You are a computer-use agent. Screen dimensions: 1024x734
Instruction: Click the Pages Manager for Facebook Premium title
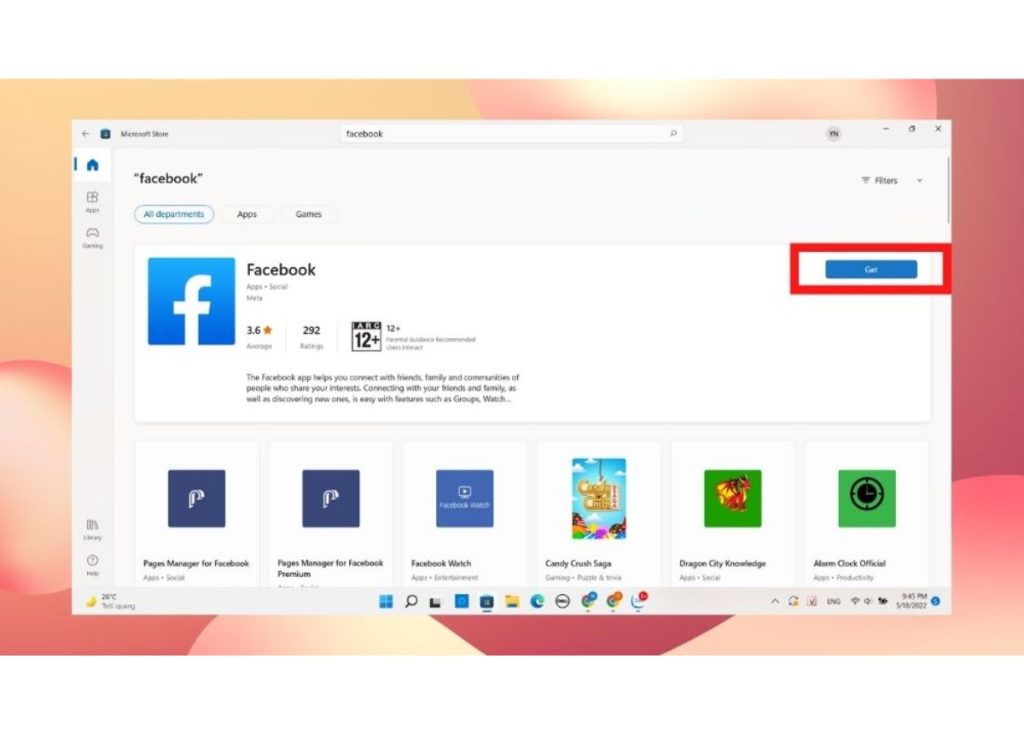tap(330, 568)
